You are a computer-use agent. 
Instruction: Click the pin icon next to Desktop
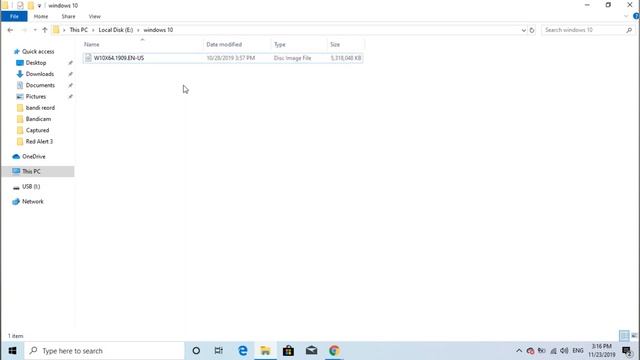coord(70,63)
